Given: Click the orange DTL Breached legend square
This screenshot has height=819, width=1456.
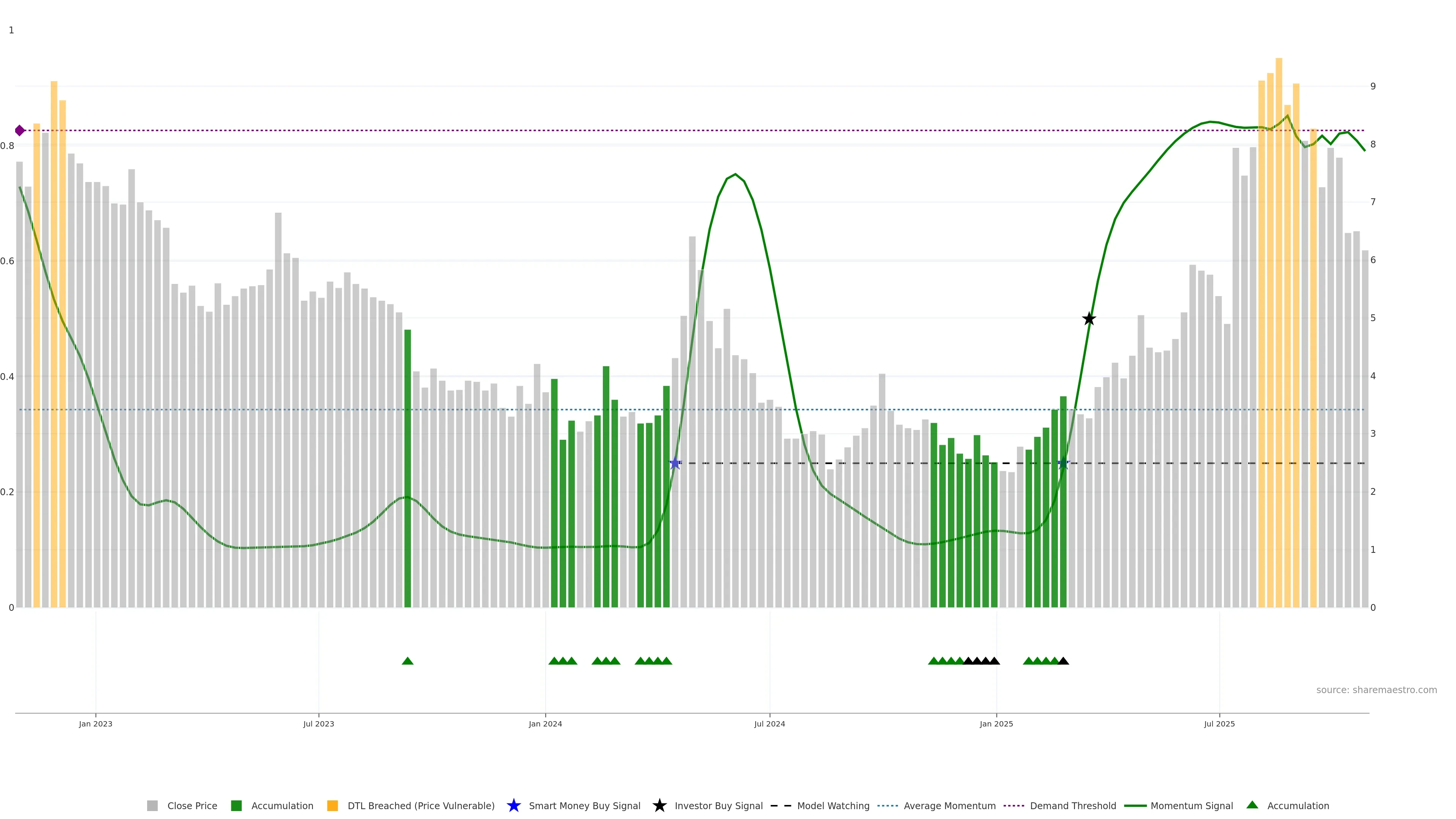Looking at the screenshot, I should (x=333, y=805).
